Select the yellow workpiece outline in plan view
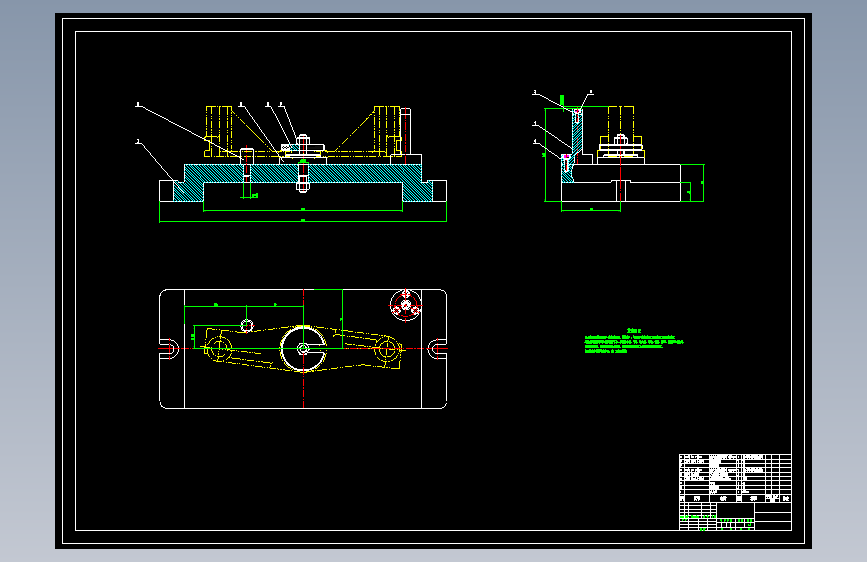The height and width of the screenshot is (562, 867). [303, 348]
